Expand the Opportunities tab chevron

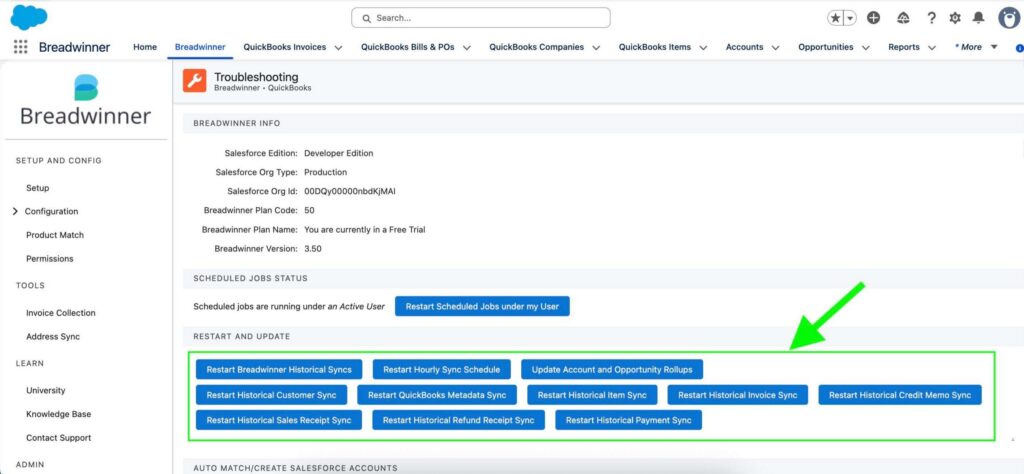[866, 48]
